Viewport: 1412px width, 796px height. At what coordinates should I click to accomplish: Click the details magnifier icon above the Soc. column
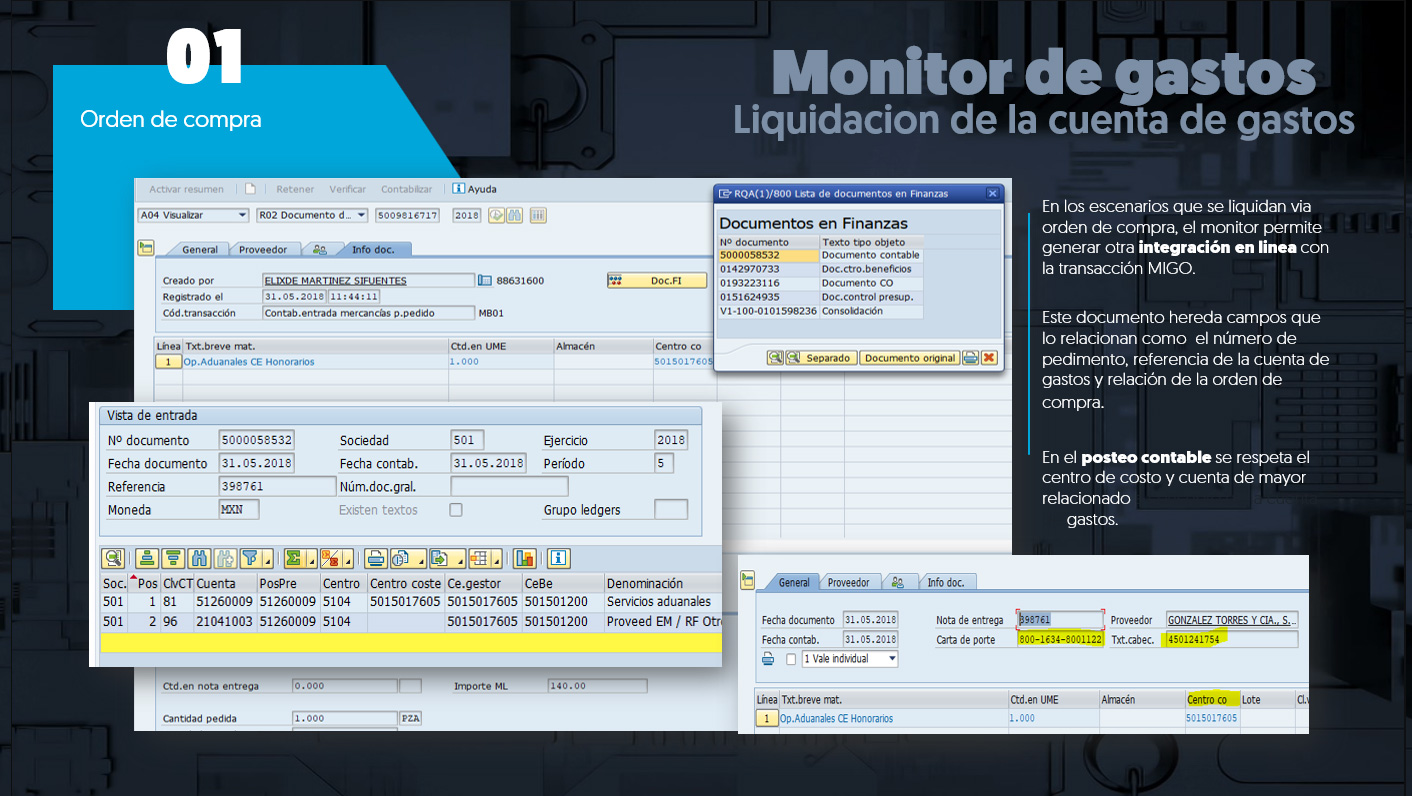[113, 558]
